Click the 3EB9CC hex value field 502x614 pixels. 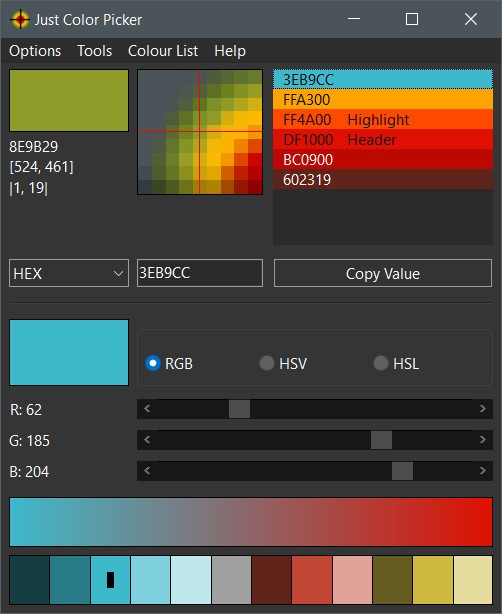tap(200, 273)
